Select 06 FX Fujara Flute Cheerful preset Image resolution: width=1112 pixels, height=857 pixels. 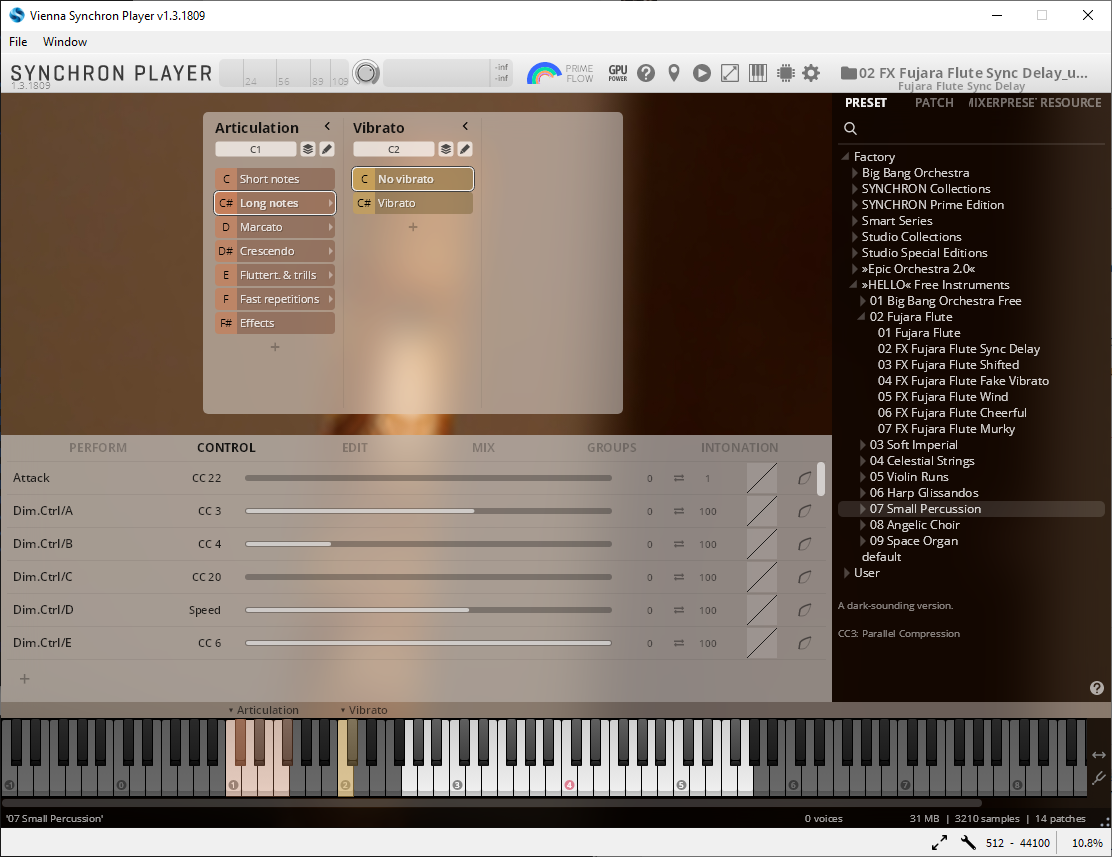click(x=952, y=413)
